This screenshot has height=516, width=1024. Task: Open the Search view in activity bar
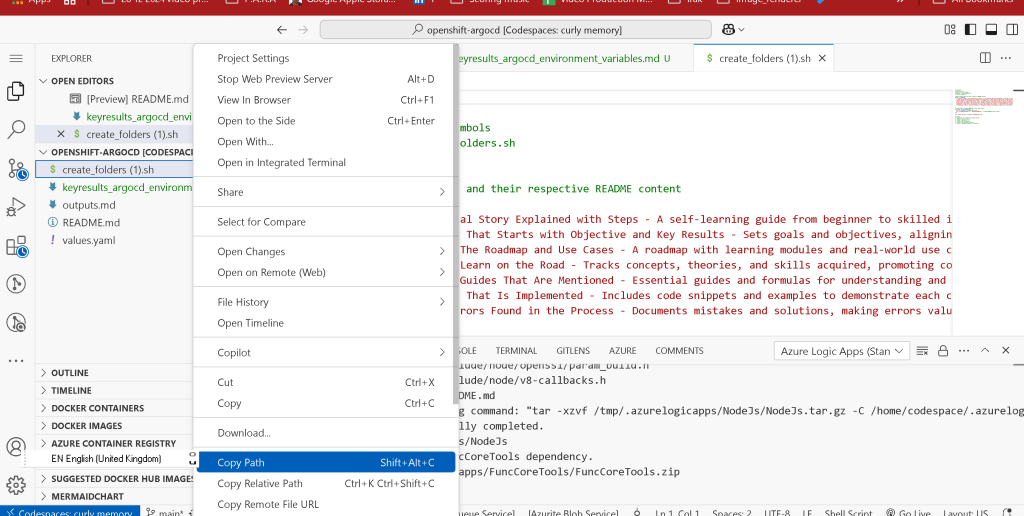click(16, 129)
